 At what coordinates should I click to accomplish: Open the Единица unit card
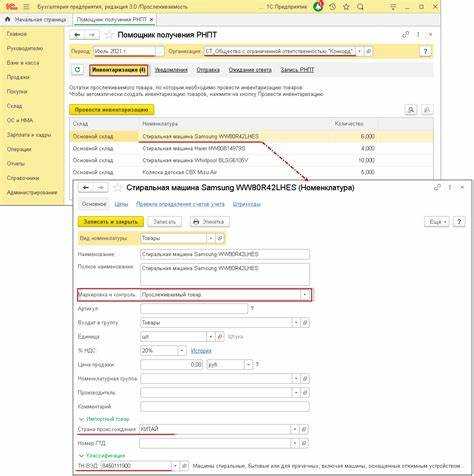pyautogui.click(x=219, y=337)
